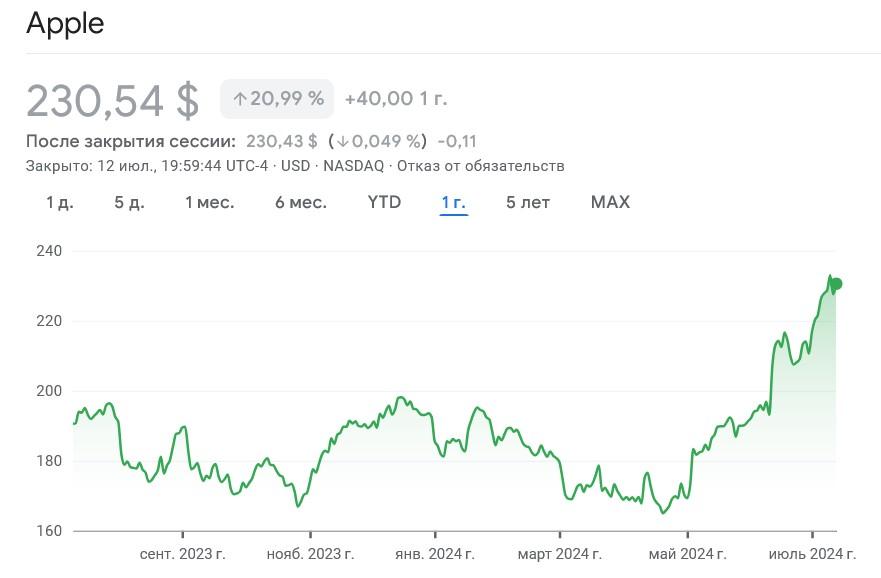Click the янв. 2024 г. axis label

click(435, 554)
